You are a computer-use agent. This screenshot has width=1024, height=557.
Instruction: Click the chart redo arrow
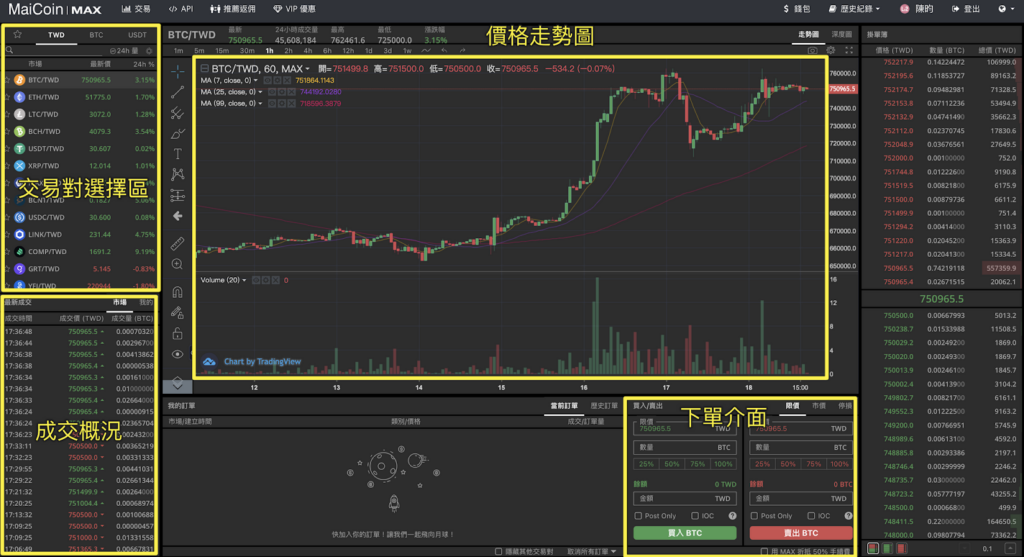tap(463, 50)
